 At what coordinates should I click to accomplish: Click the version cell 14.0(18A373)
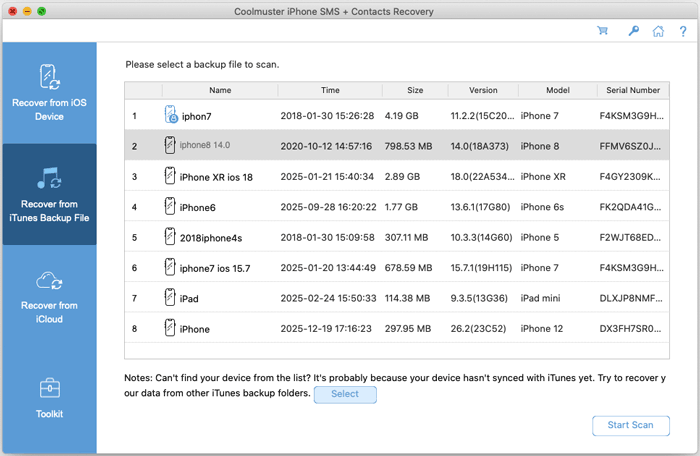click(479, 146)
